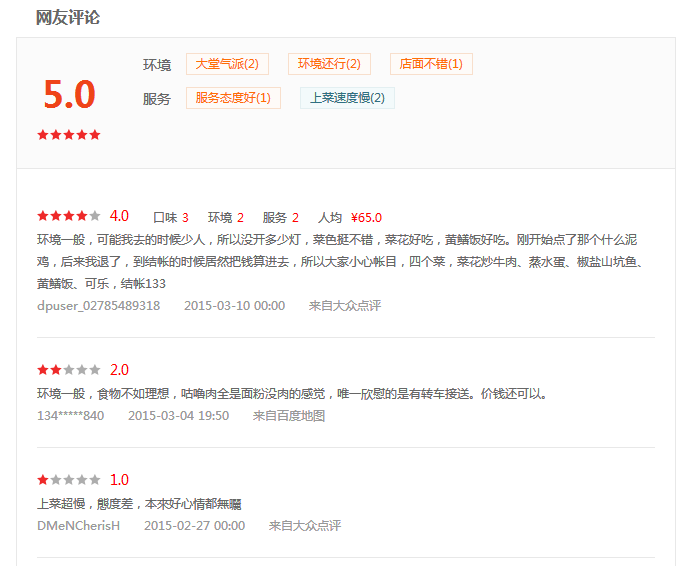Click username 134*****840

tap(71, 416)
